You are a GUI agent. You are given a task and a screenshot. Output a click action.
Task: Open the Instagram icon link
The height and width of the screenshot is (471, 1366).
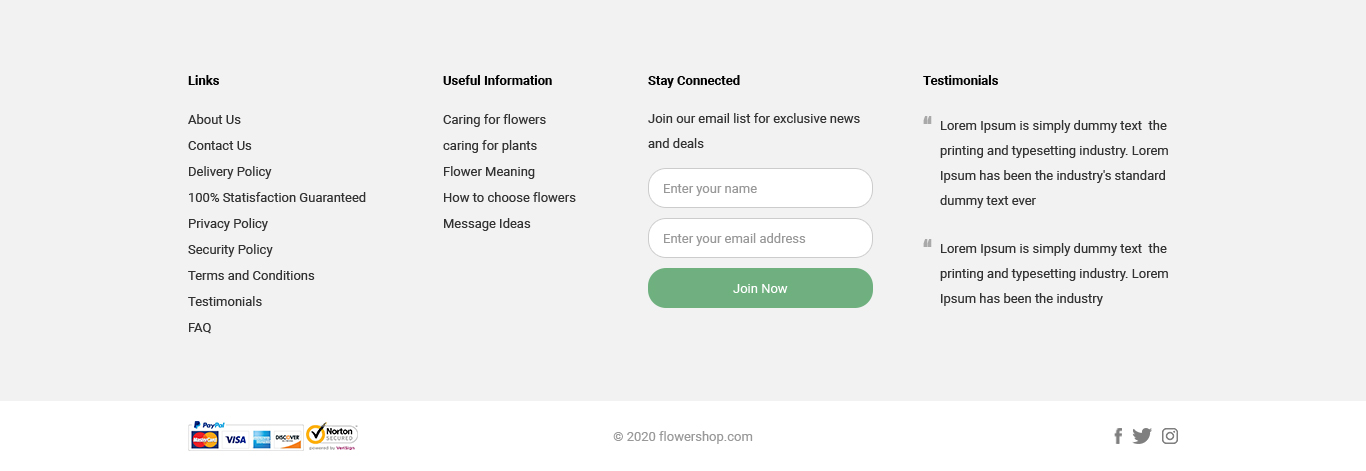tap(1170, 436)
